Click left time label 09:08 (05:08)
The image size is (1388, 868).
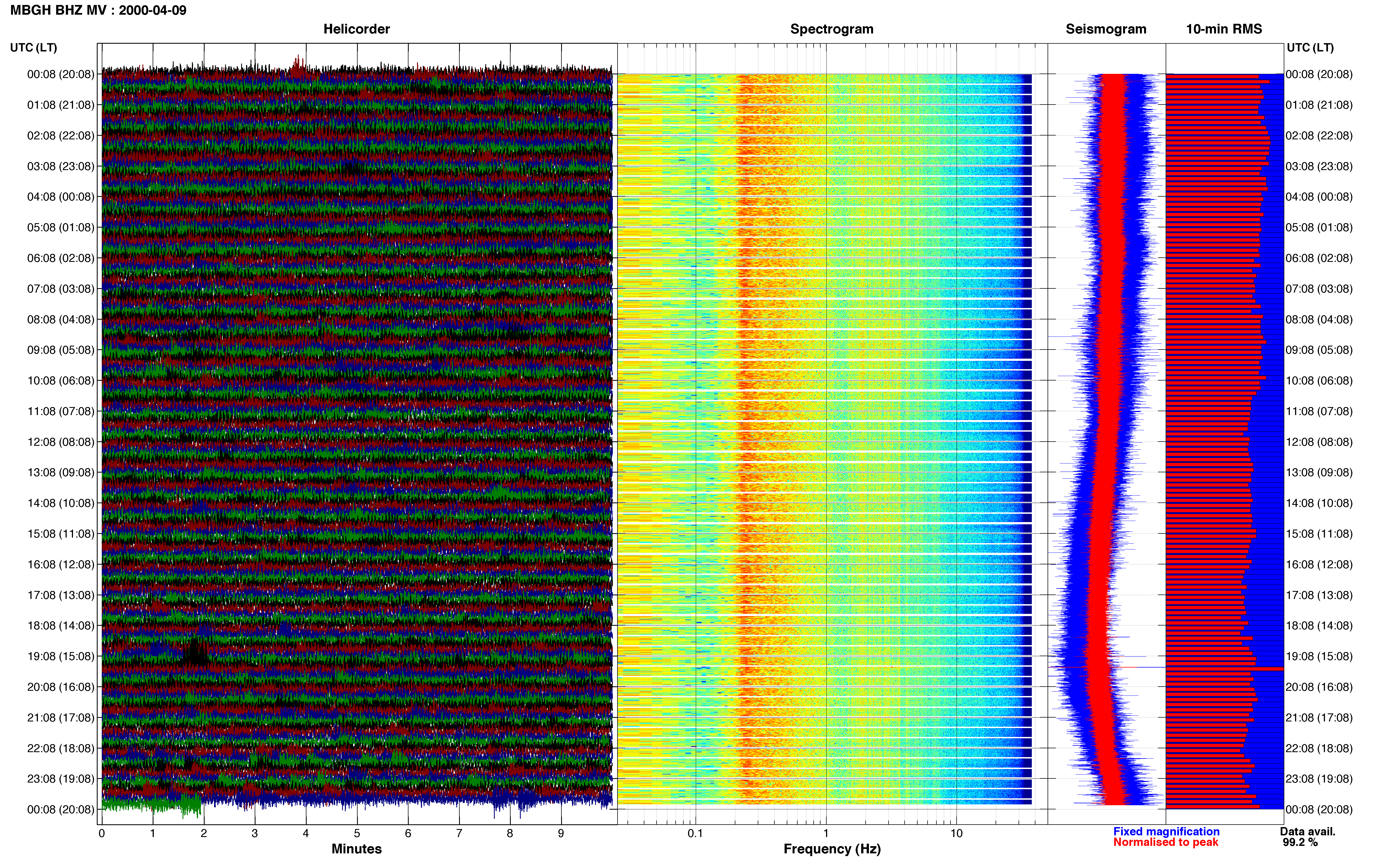click(x=60, y=350)
